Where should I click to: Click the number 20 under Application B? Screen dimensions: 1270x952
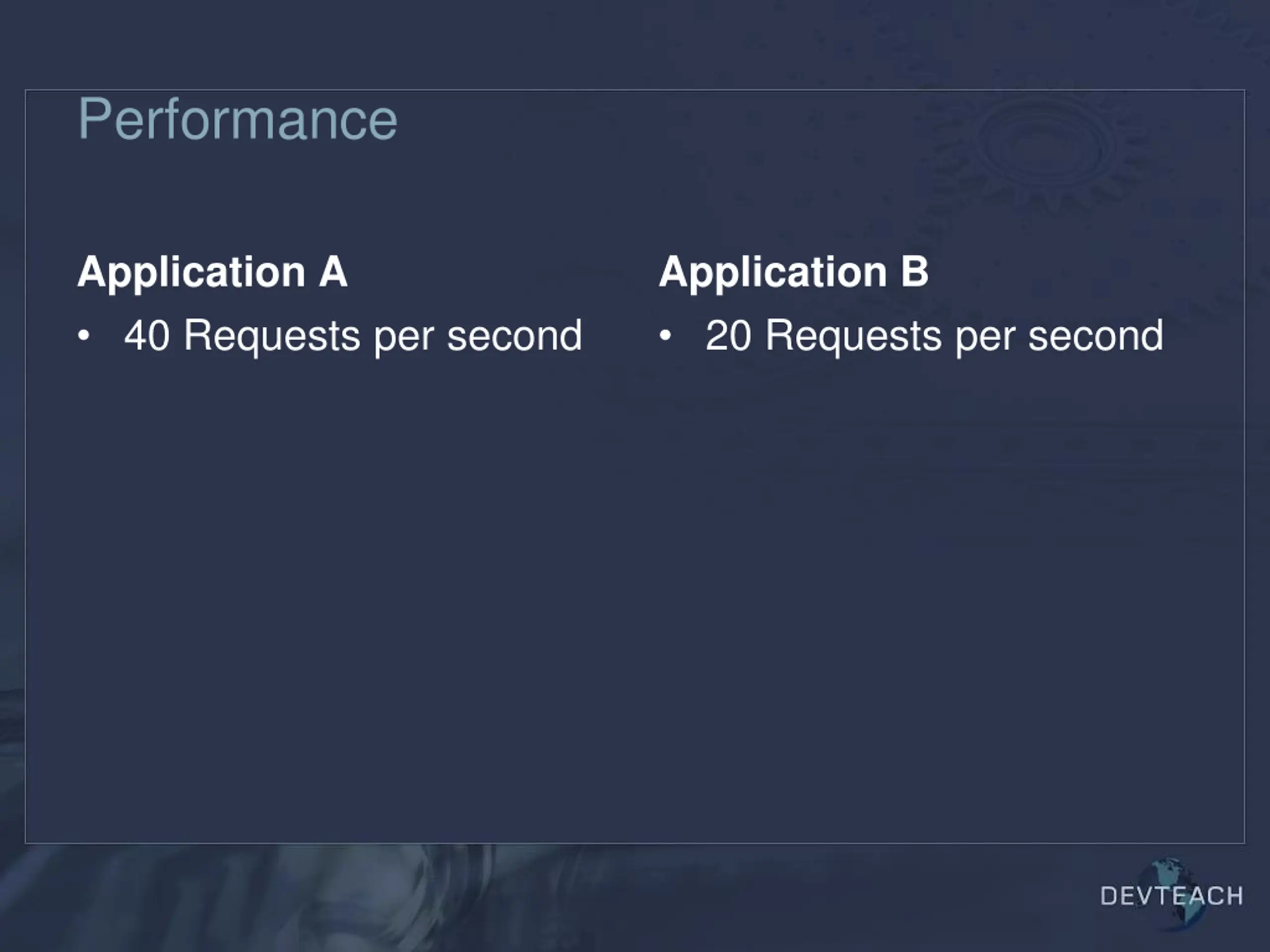click(x=728, y=335)
